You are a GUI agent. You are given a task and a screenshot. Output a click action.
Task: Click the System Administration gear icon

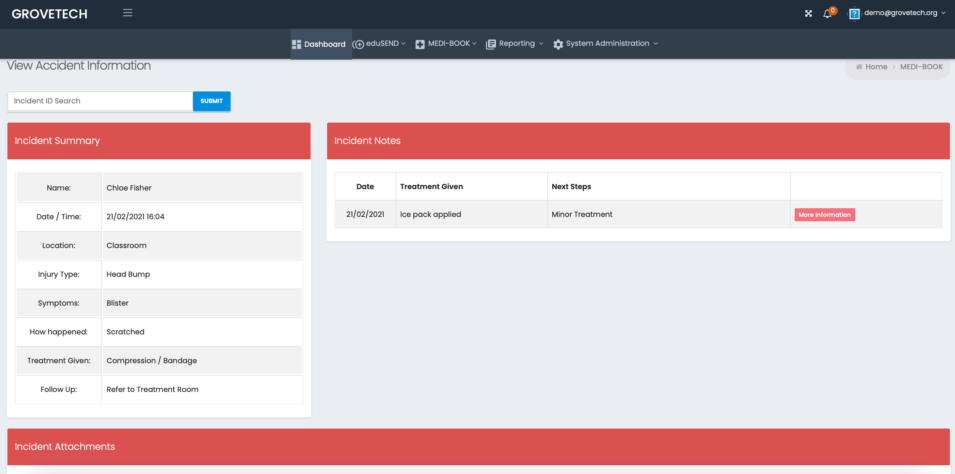tap(558, 44)
